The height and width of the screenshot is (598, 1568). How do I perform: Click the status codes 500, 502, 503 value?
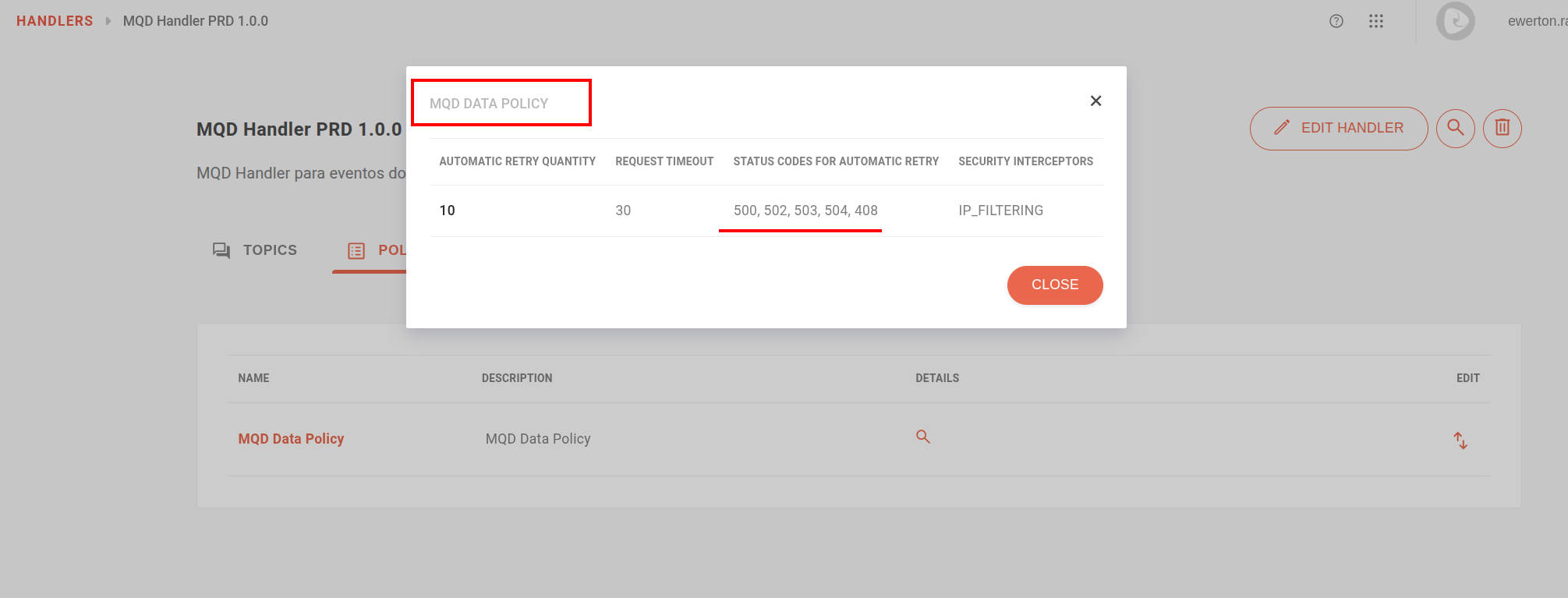coord(805,211)
